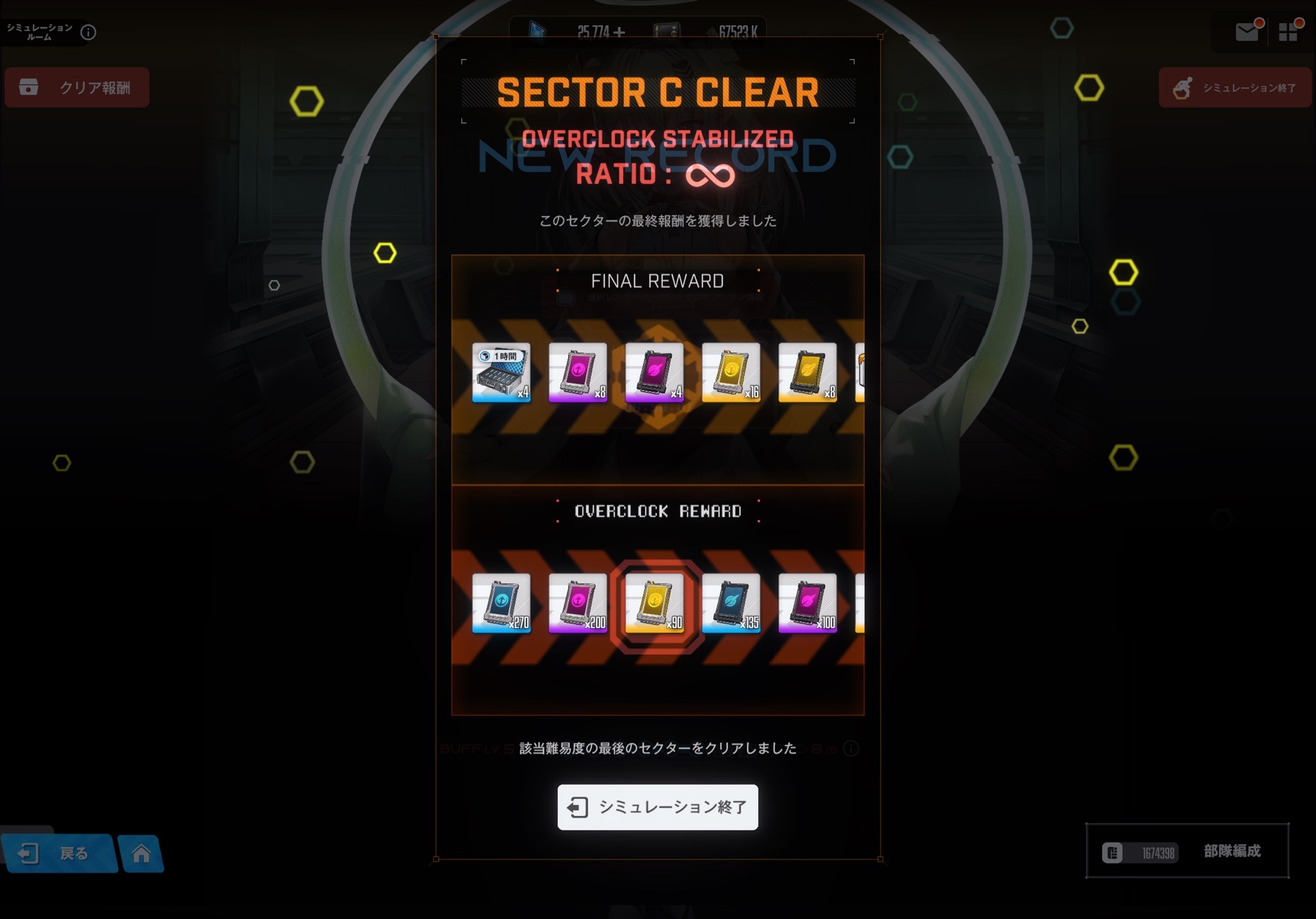
Task: Open the Simulation Room info icon
Action: click(88, 32)
